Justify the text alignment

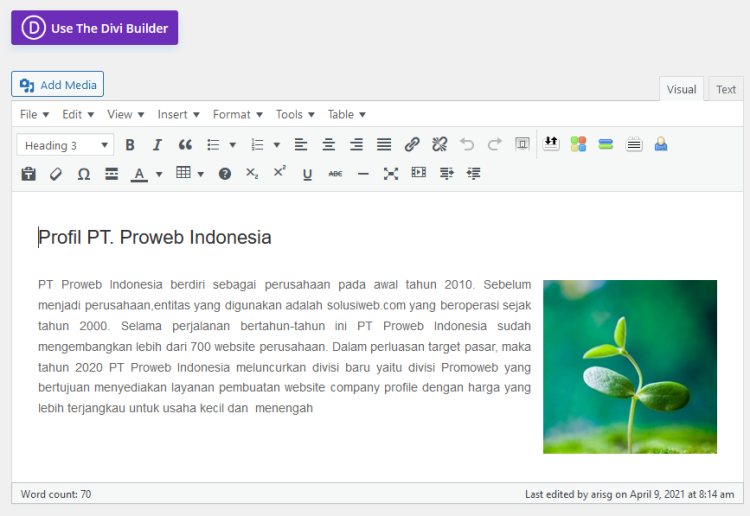[384, 144]
